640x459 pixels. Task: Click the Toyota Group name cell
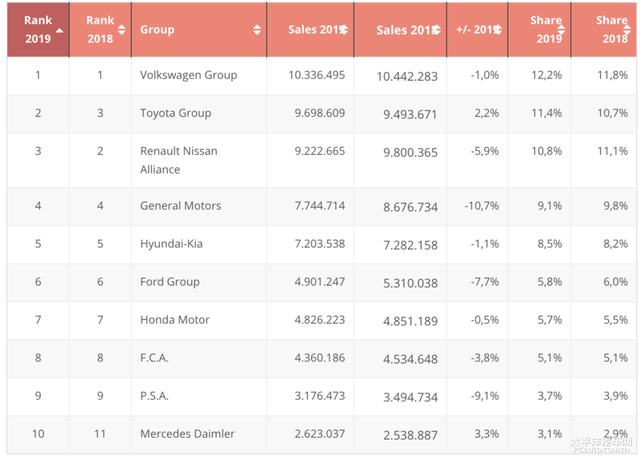click(x=176, y=113)
